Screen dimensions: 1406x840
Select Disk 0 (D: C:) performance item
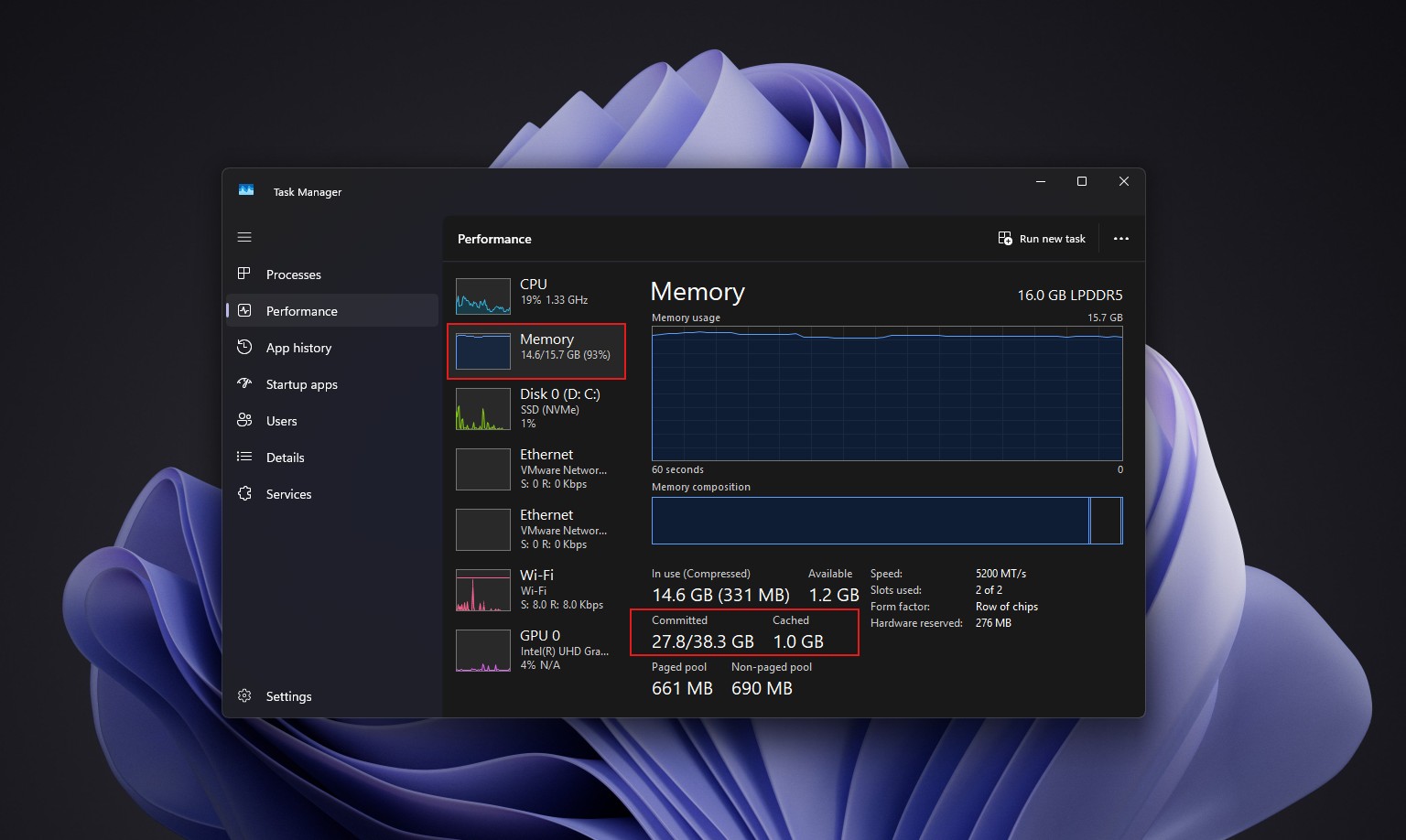(536, 408)
